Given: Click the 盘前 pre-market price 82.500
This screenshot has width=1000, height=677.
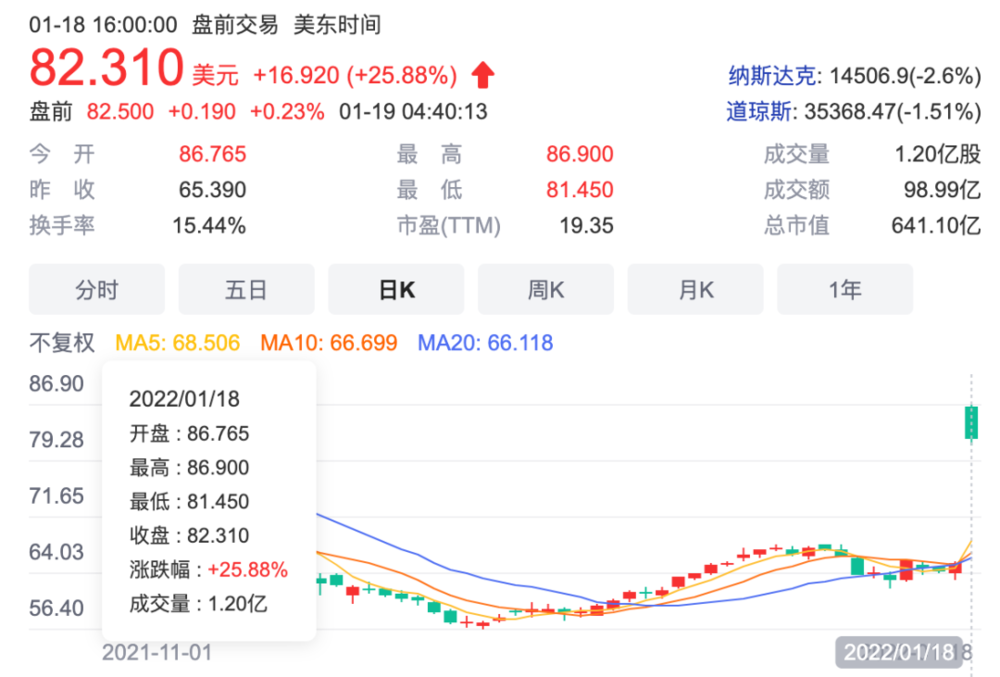Looking at the screenshot, I should point(120,111).
